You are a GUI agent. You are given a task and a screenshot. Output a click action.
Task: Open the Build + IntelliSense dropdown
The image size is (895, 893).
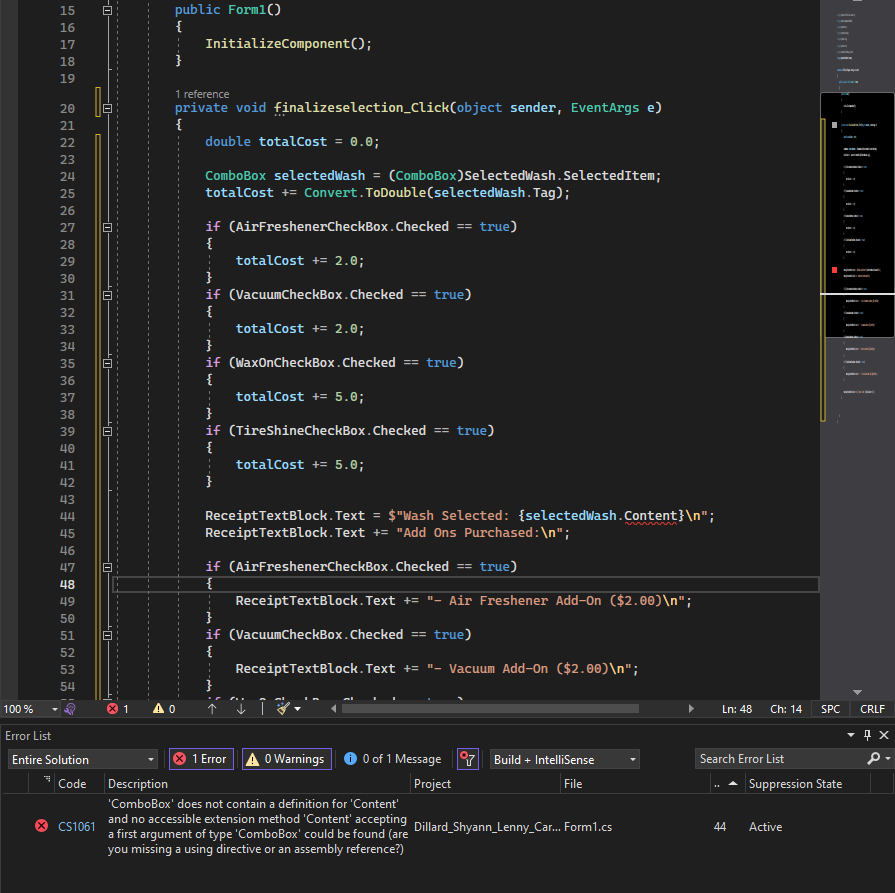(565, 759)
